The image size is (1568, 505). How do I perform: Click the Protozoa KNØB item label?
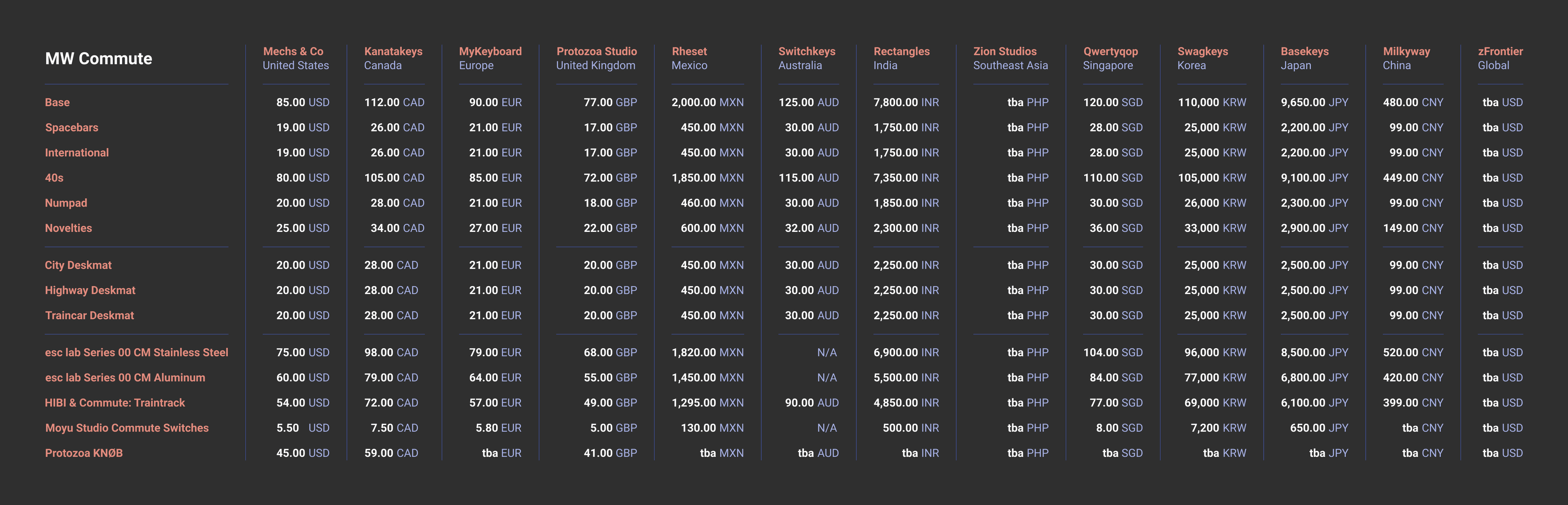(x=83, y=453)
